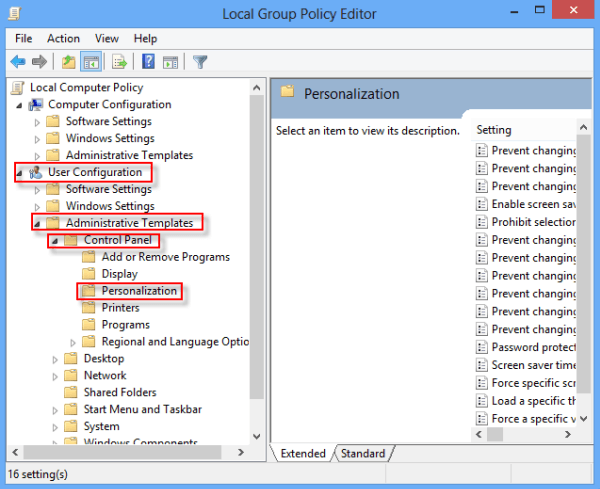
Task: Collapse the Control Panel node
Action: (x=55, y=241)
